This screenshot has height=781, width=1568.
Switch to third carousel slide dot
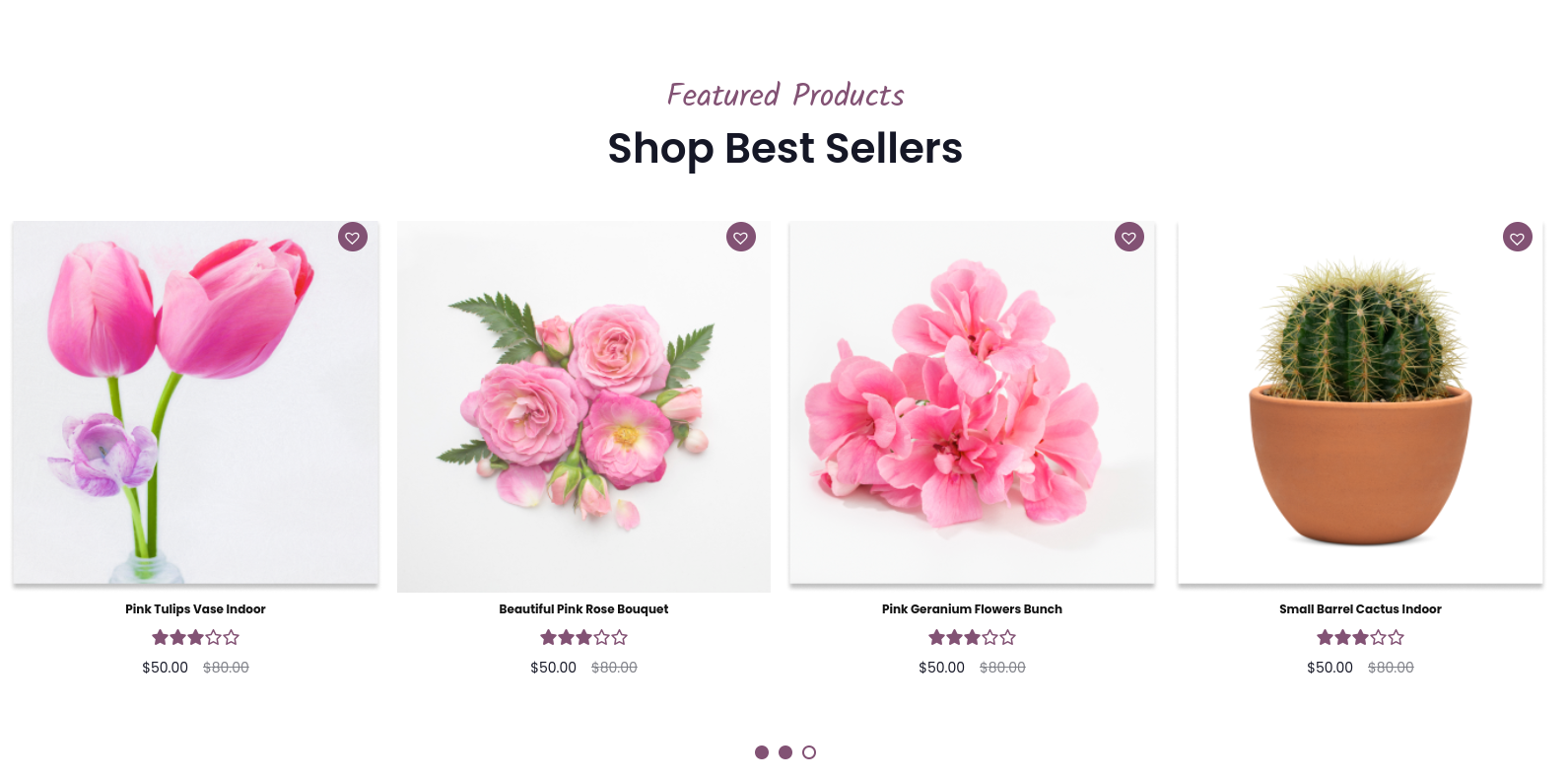pyautogui.click(x=809, y=752)
